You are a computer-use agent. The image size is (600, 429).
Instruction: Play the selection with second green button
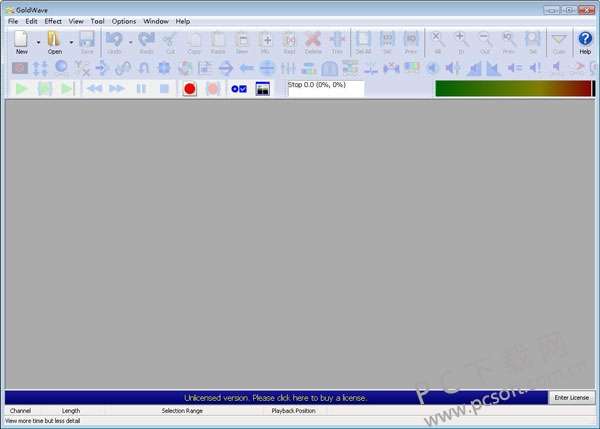point(45,89)
